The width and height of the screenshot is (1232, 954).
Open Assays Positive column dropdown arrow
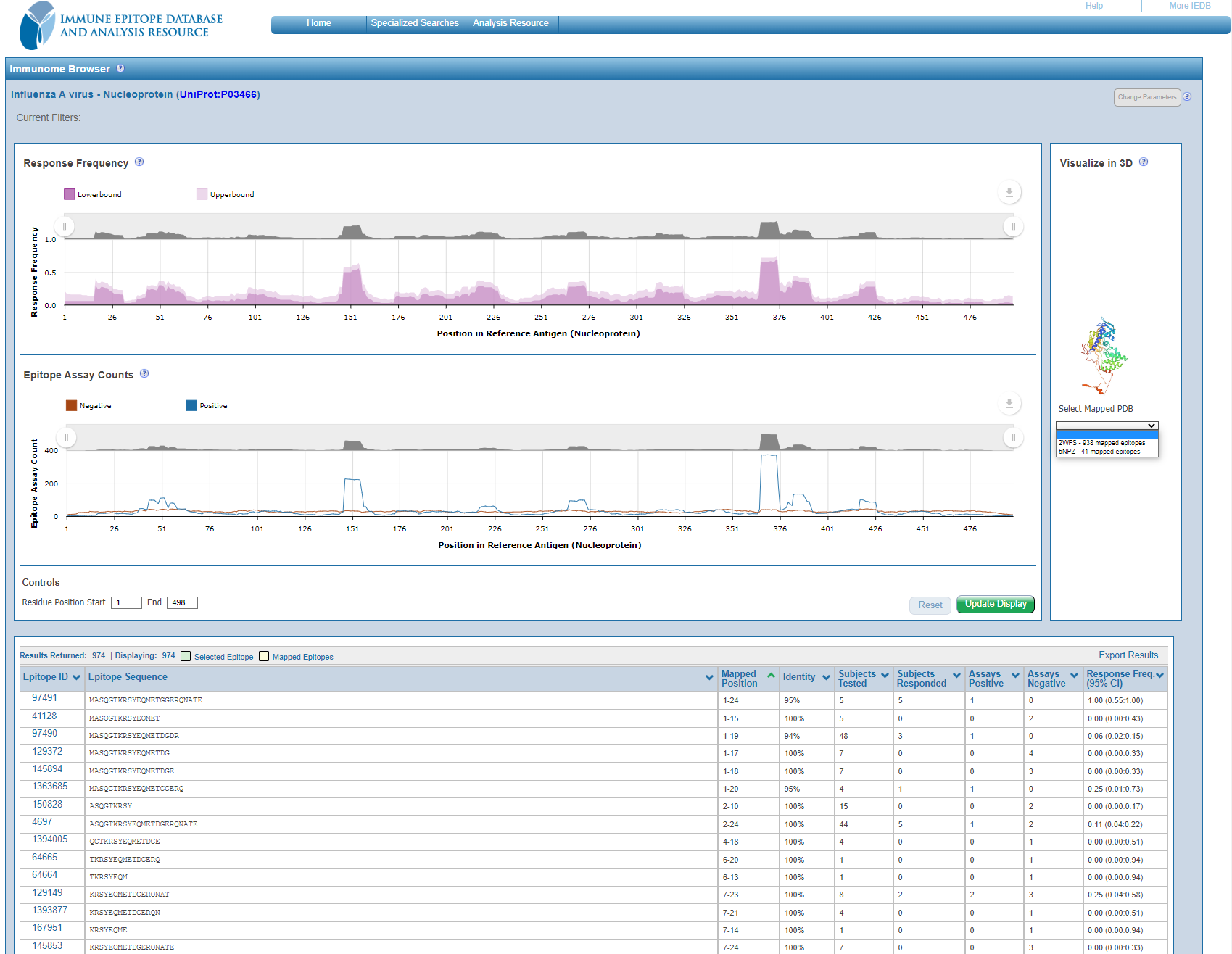point(1015,676)
